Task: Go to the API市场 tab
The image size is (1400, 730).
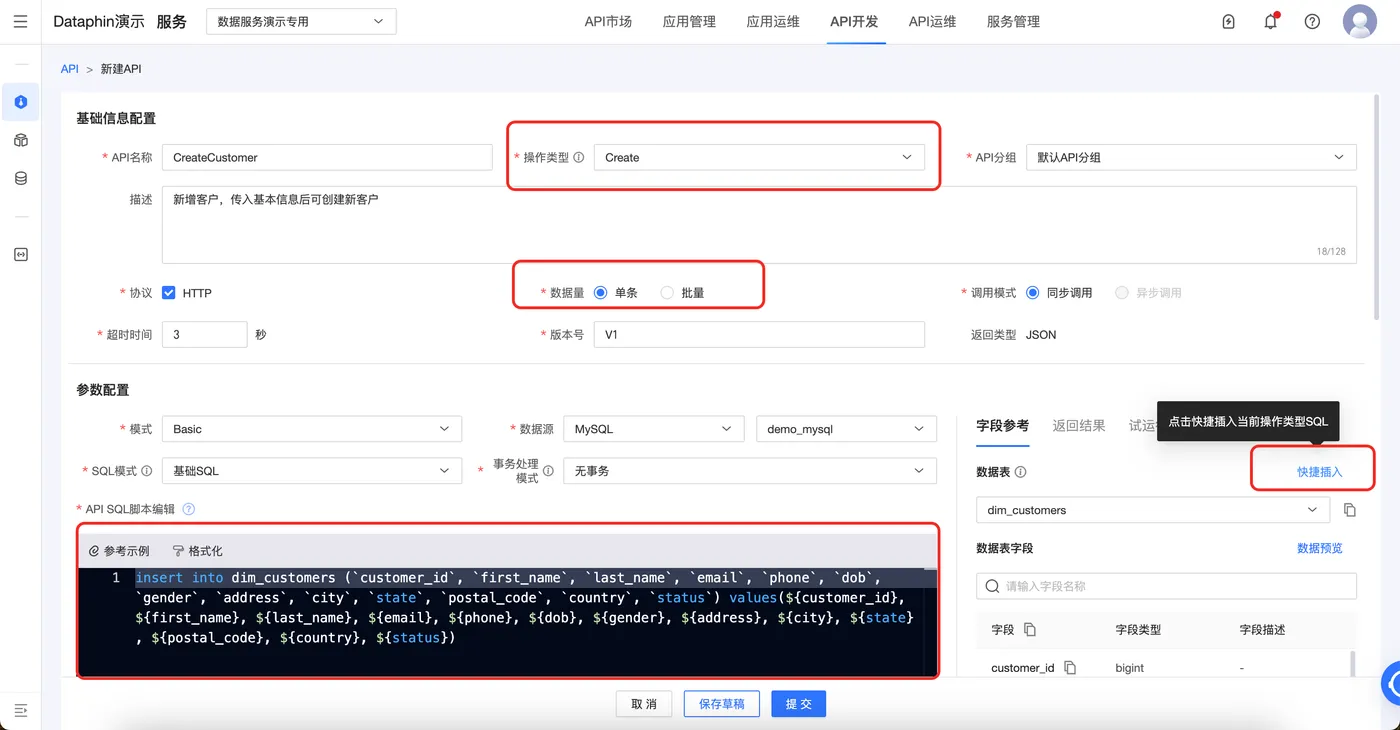Action: tap(608, 21)
